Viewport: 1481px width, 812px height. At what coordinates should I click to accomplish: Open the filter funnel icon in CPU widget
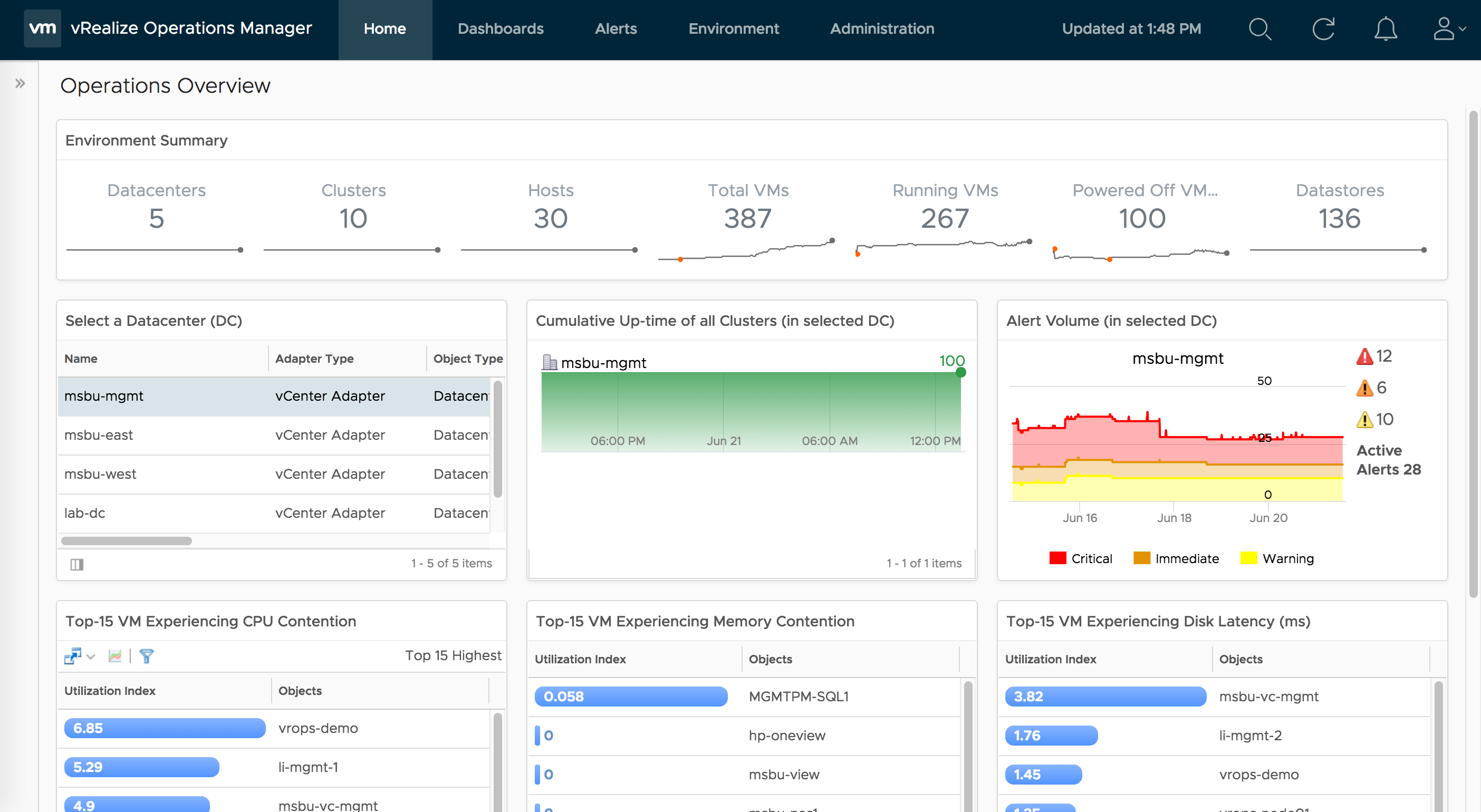pyautogui.click(x=146, y=656)
